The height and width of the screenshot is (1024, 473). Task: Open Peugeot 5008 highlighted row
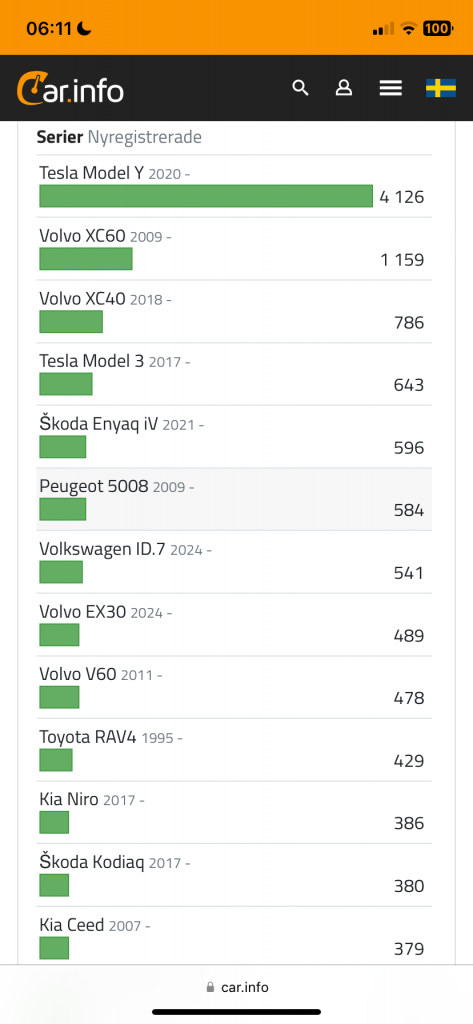(234, 500)
